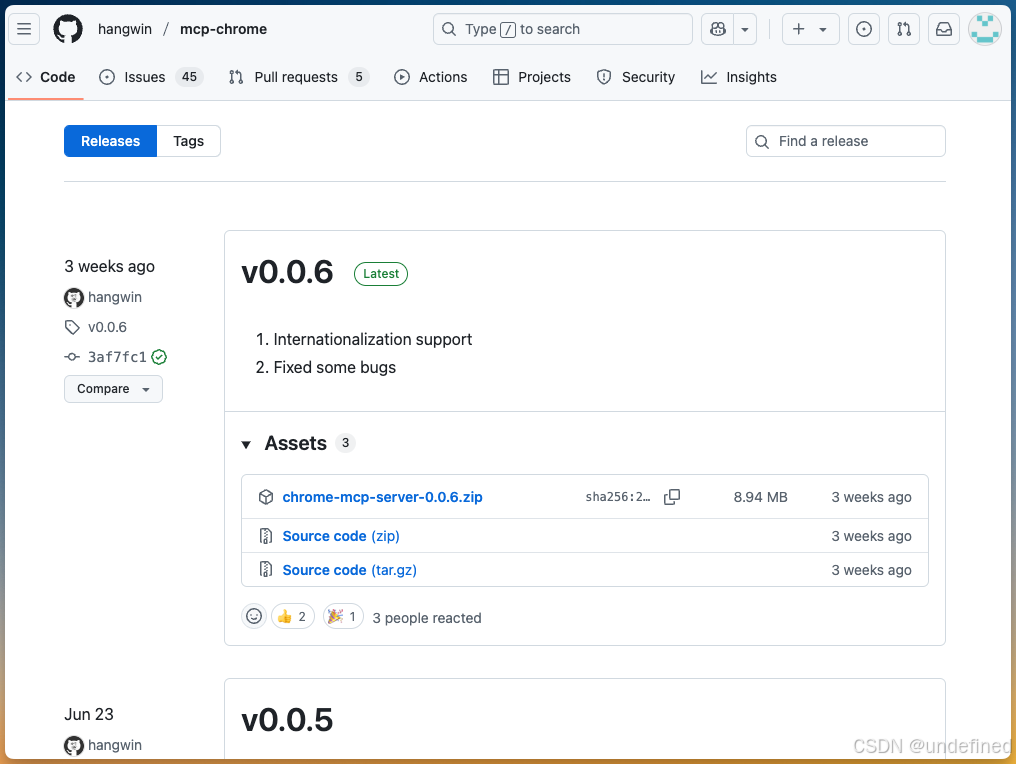Click the tag icon beside v0.0.6

point(72,327)
